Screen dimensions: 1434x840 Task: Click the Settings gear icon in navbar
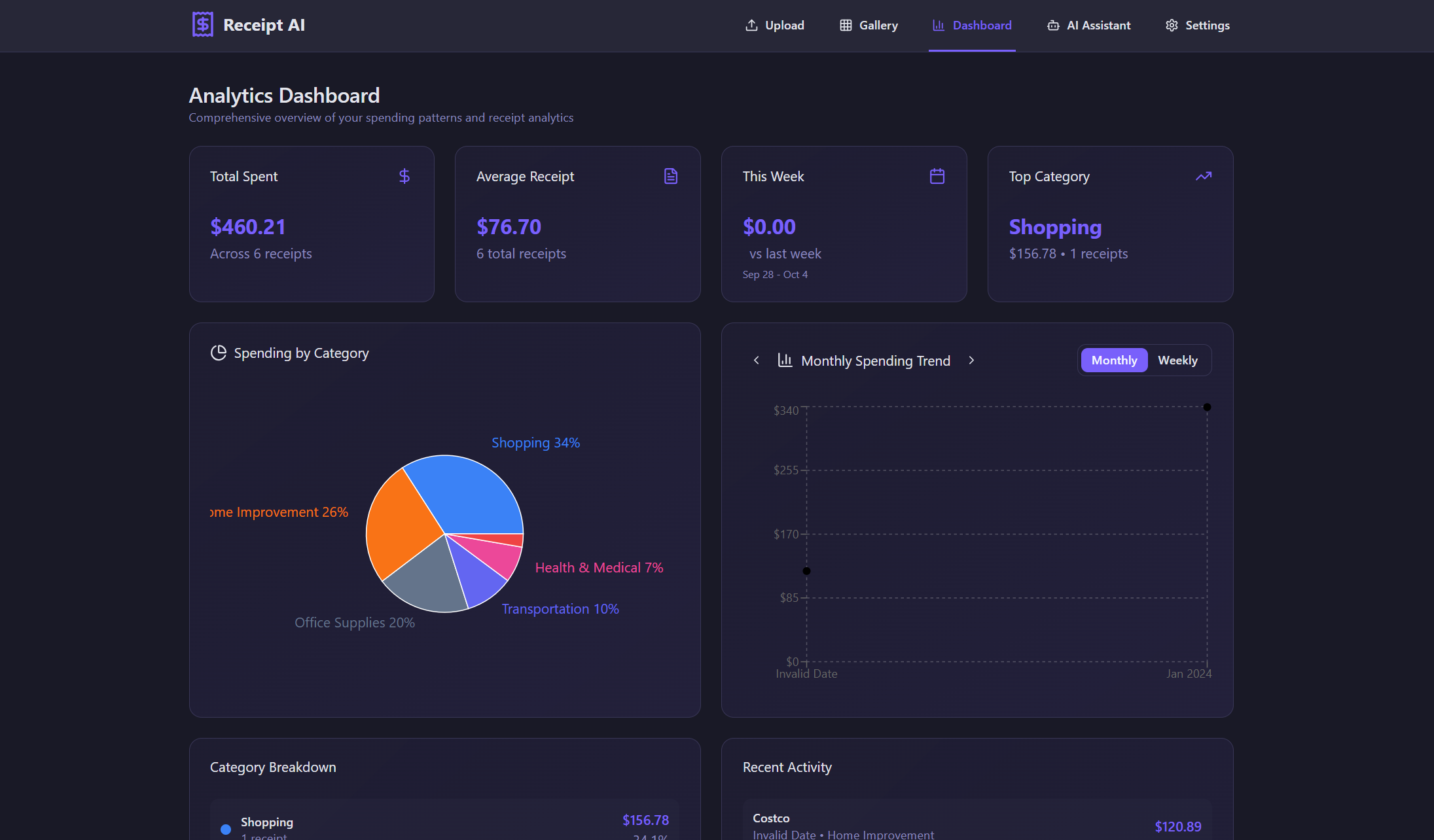coord(1172,25)
